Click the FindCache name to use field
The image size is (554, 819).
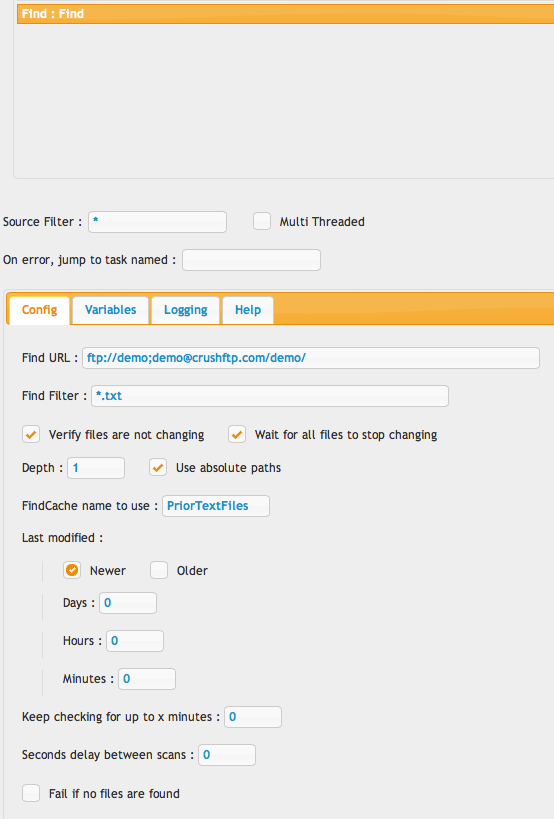pos(216,506)
